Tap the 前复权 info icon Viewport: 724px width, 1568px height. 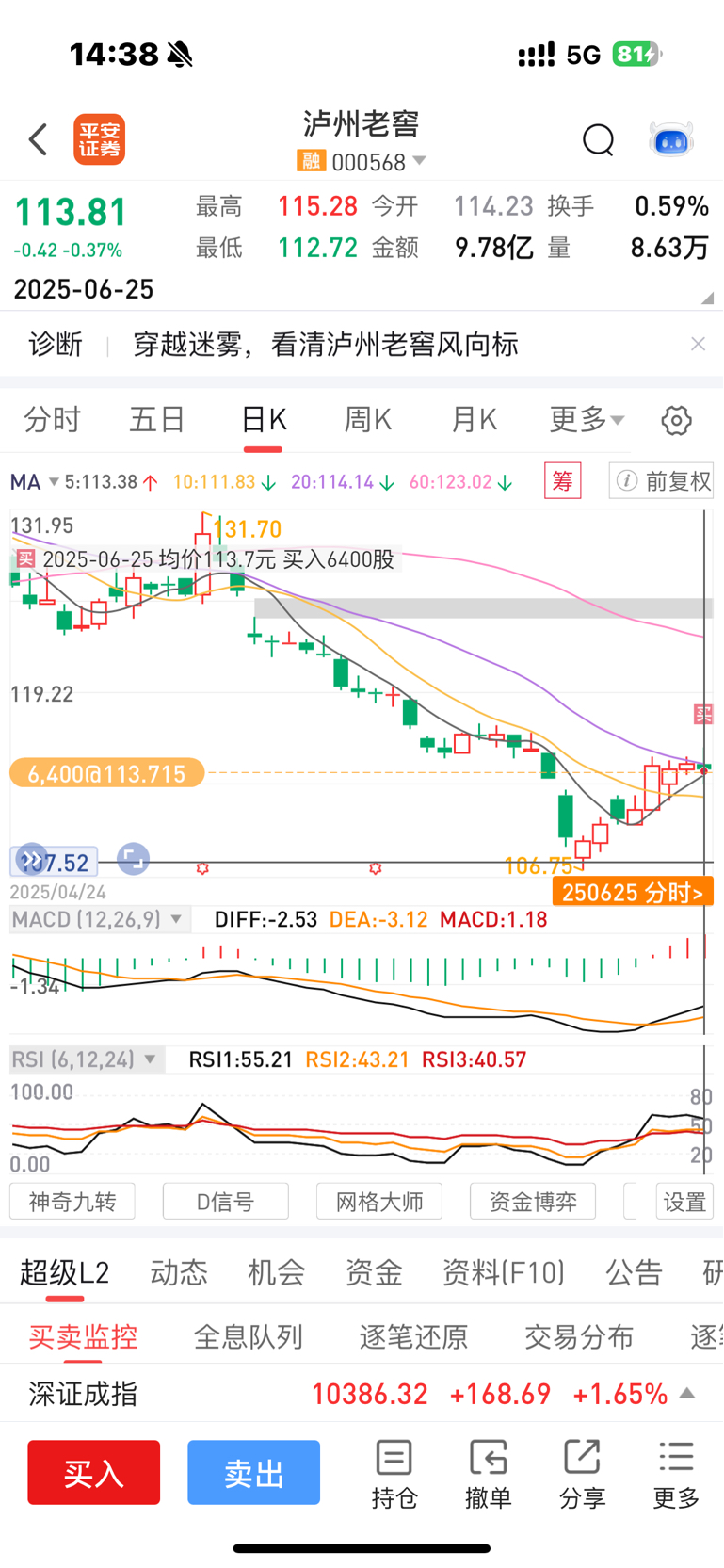[627, 481]
